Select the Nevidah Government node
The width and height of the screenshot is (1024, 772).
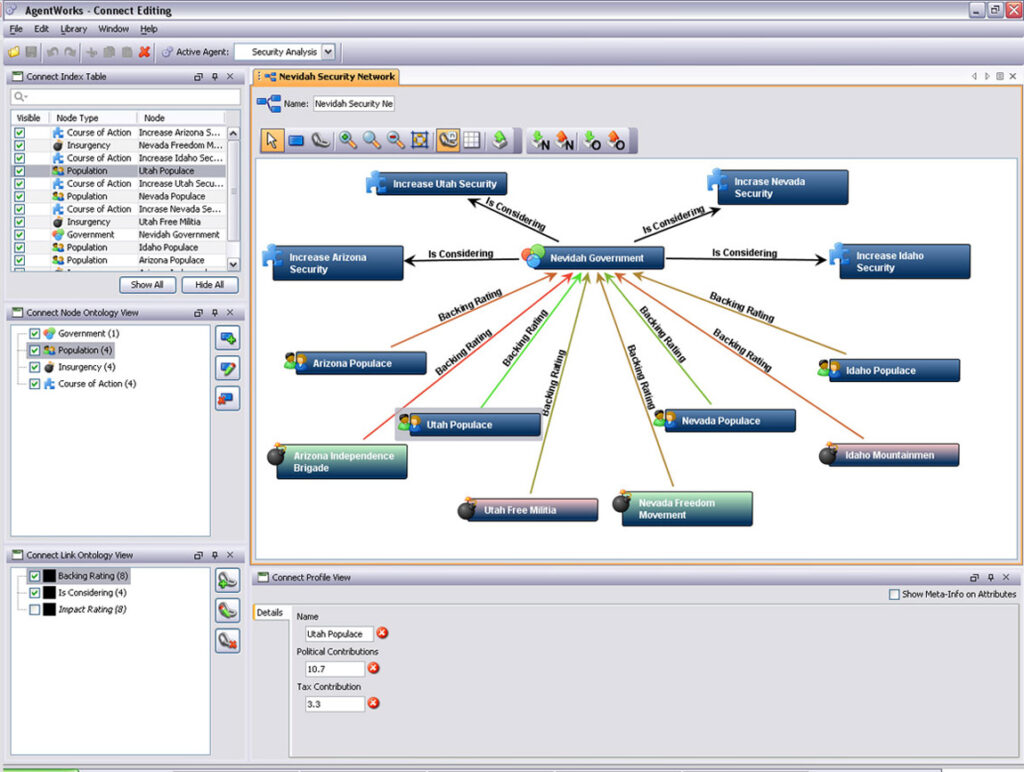[593, 258]
